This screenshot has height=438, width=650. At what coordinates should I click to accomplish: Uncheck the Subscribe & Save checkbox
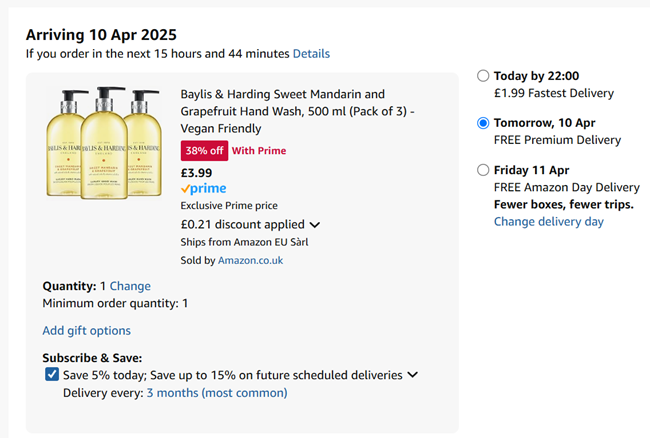52,374
